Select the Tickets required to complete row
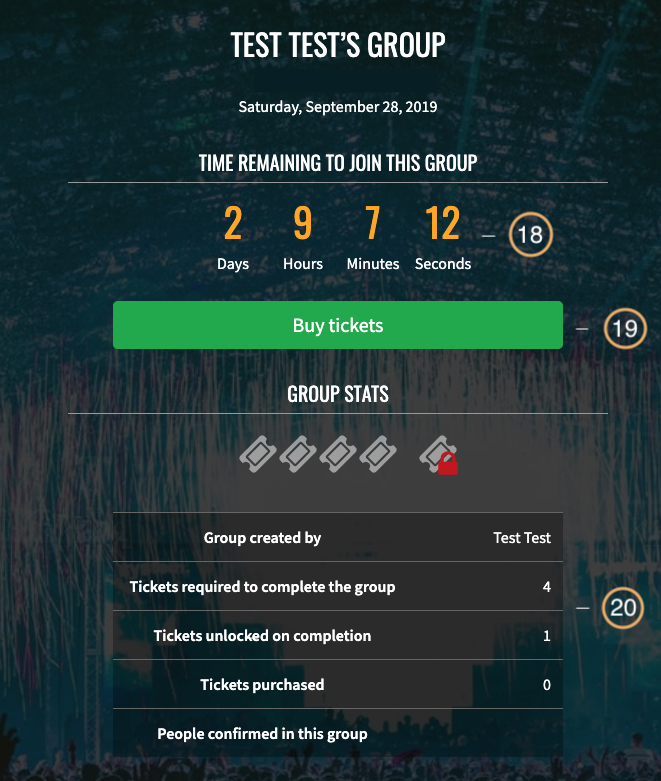Screen dimensions: 661x781 (338, 586)
